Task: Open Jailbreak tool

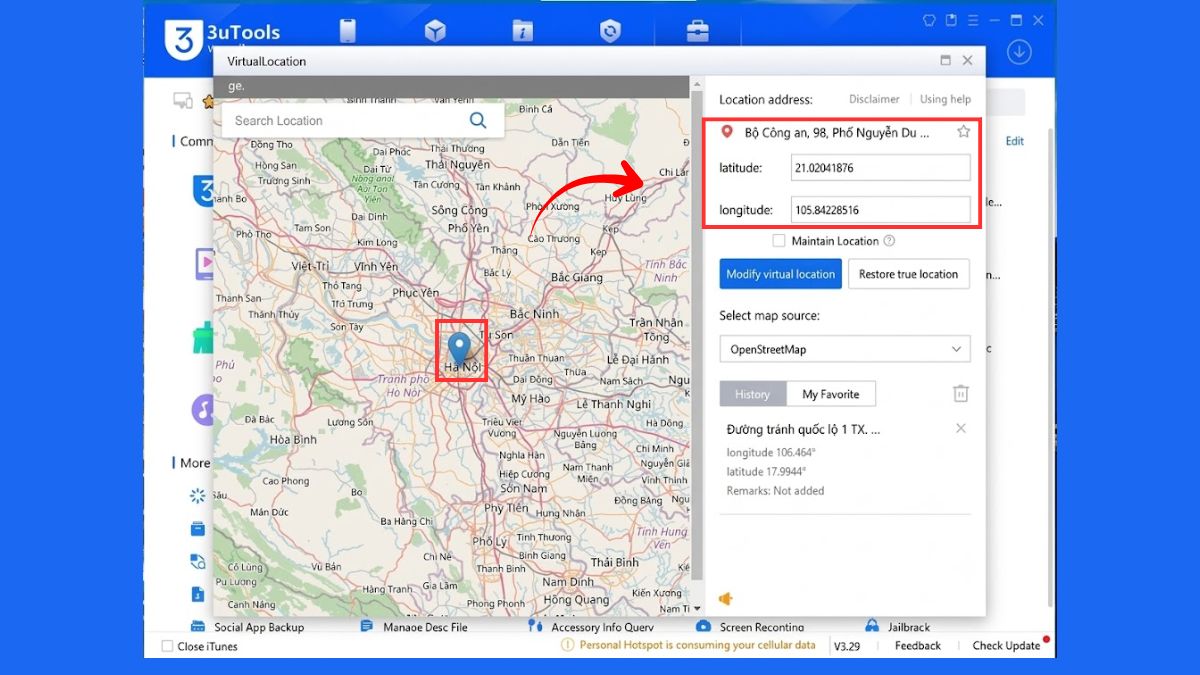Action: point(898,627)
